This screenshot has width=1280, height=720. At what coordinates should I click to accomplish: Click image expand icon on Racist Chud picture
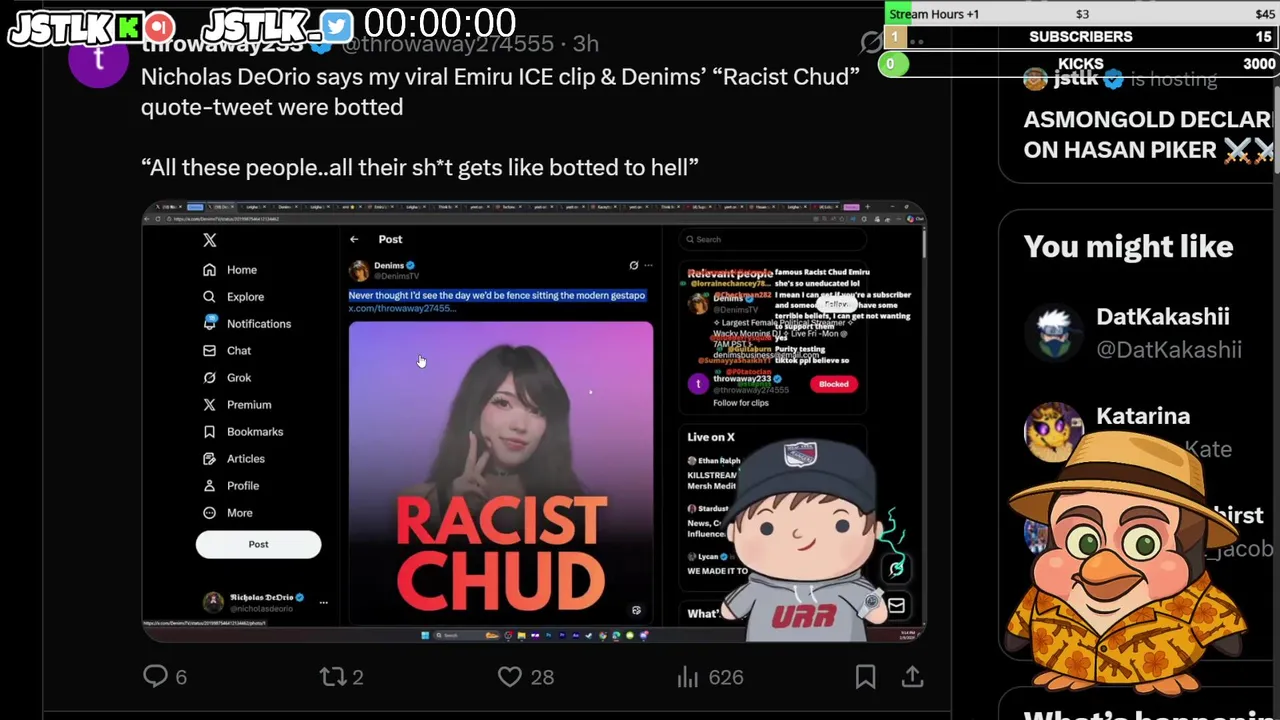click(636, 610)
